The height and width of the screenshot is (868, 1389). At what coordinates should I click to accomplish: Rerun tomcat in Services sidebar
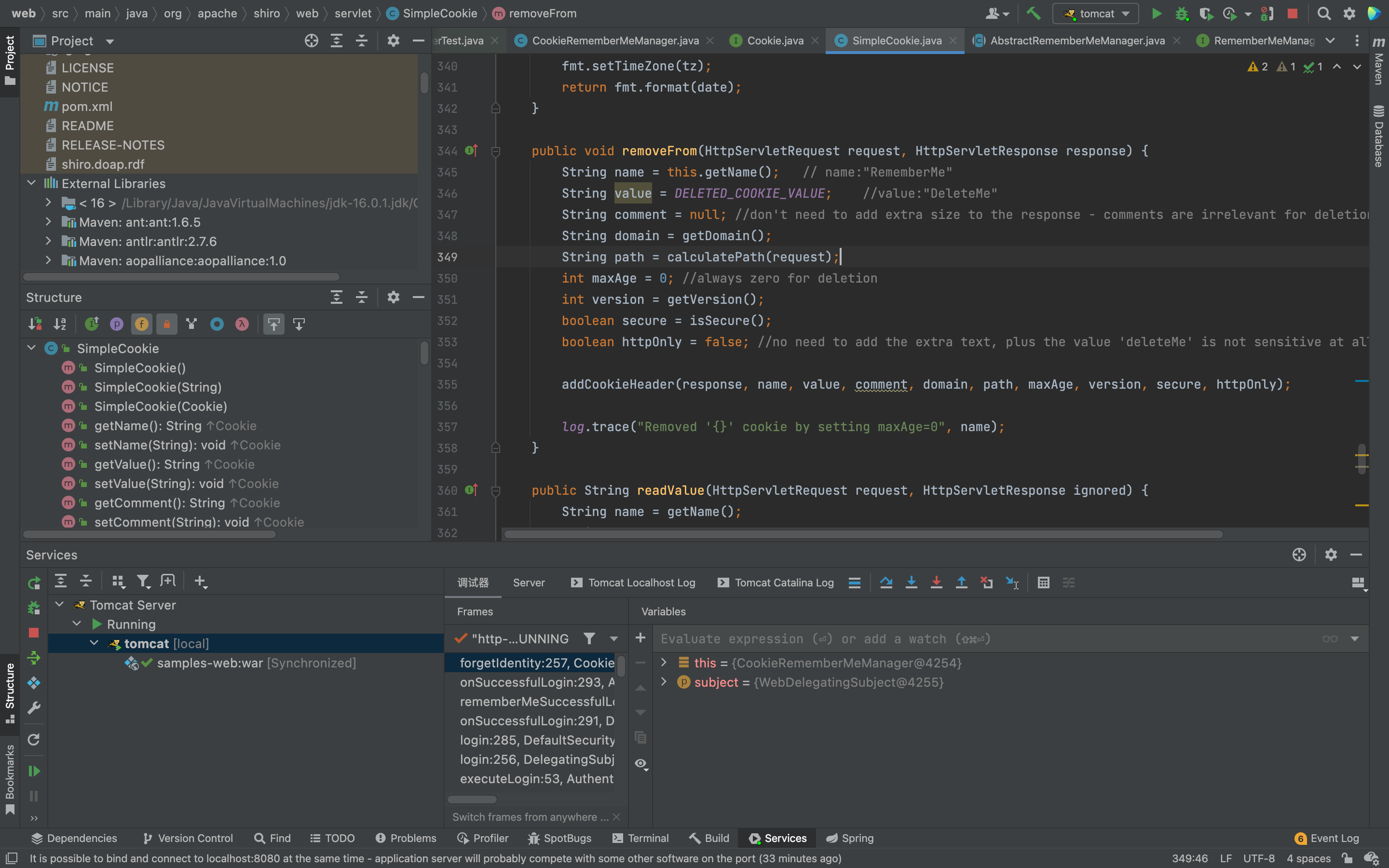(x=34, y=583)
